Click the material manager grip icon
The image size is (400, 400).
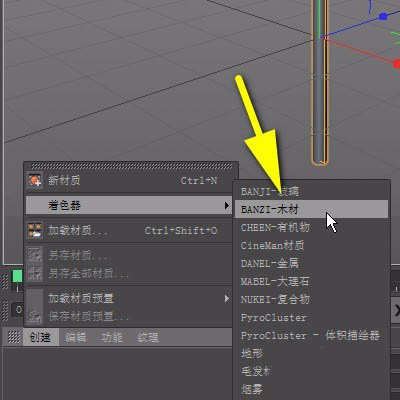click(14, 337)
